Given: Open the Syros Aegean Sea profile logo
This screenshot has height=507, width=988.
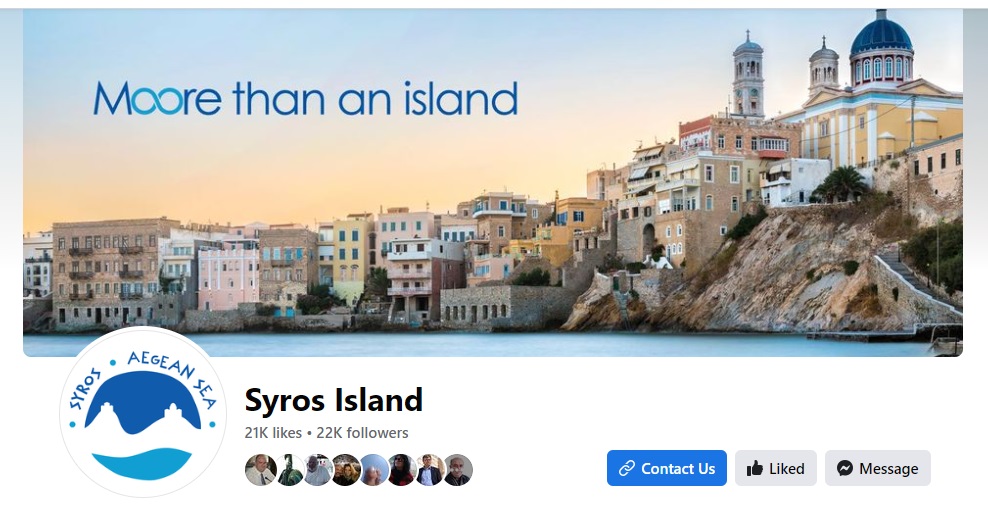Looking at the screenshot, I should 142,412.
